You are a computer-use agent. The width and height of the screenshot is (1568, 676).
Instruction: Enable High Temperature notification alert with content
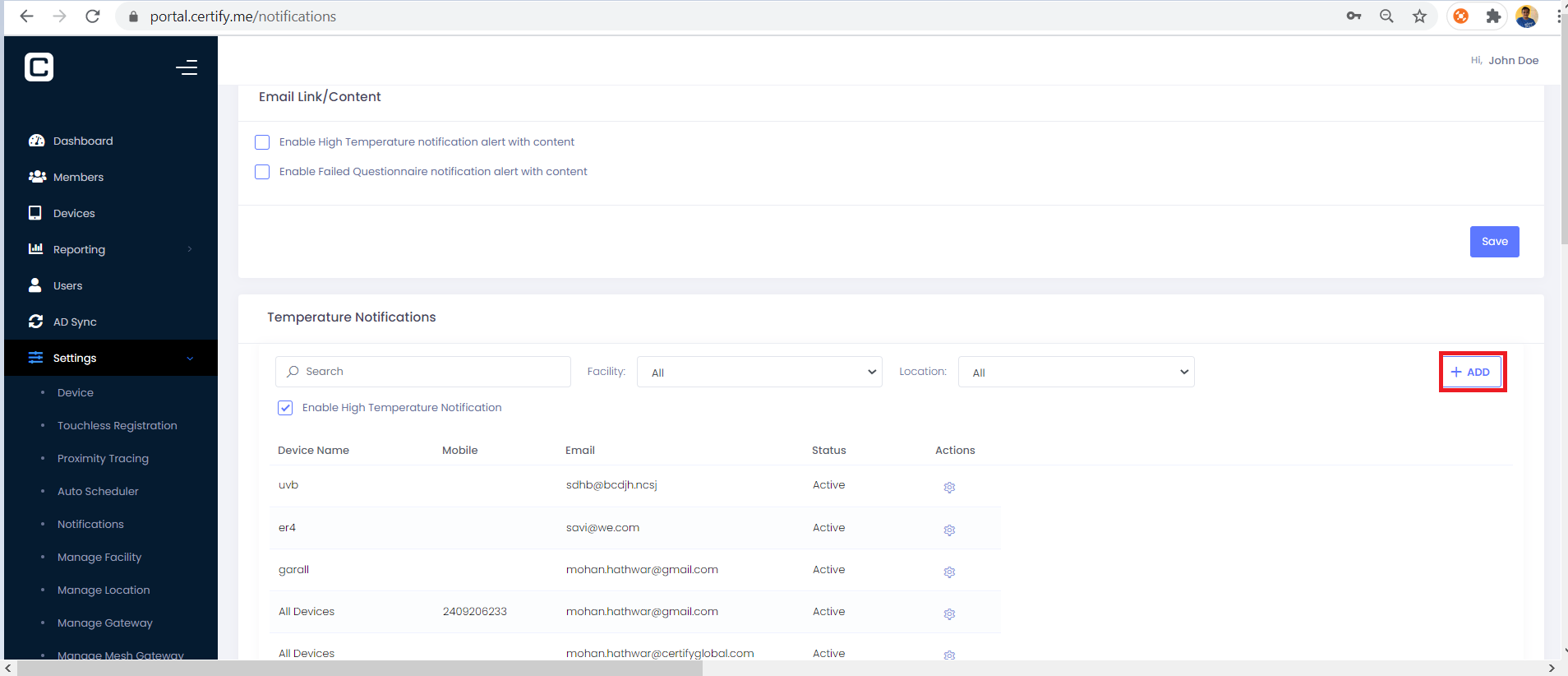[262, 142]
